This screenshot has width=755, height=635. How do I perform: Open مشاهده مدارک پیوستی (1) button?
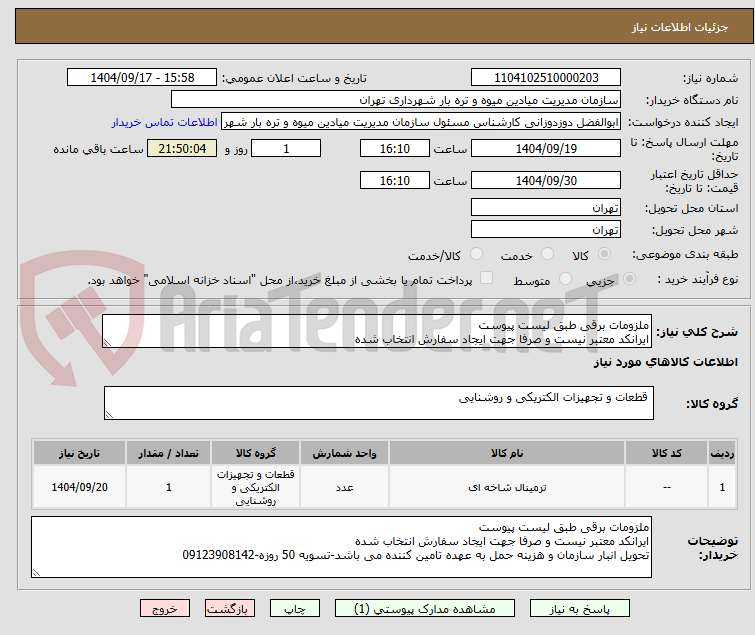[425, 609]
